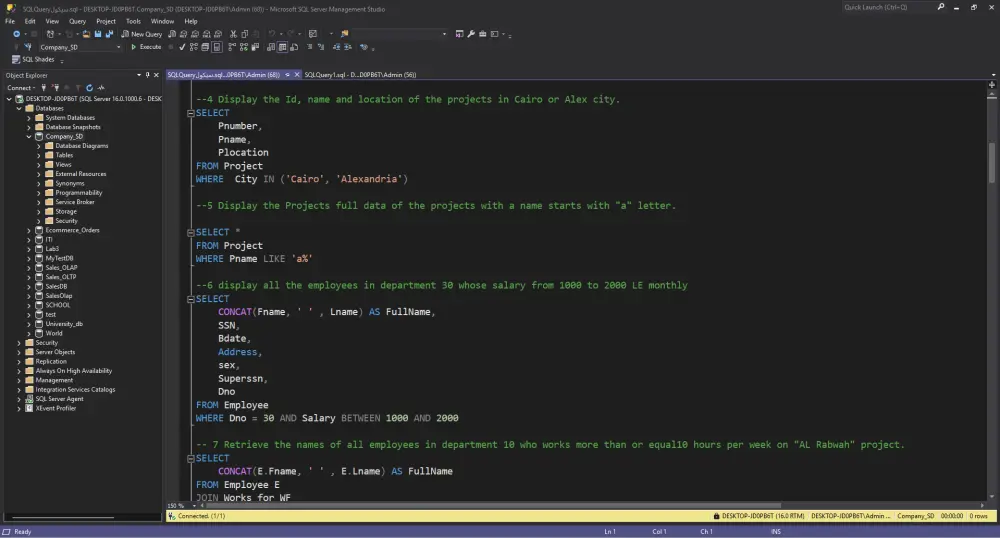Click Specify Values for Template Parameters icon
The height and width of the screenshot is (538, 1000).
364,47
